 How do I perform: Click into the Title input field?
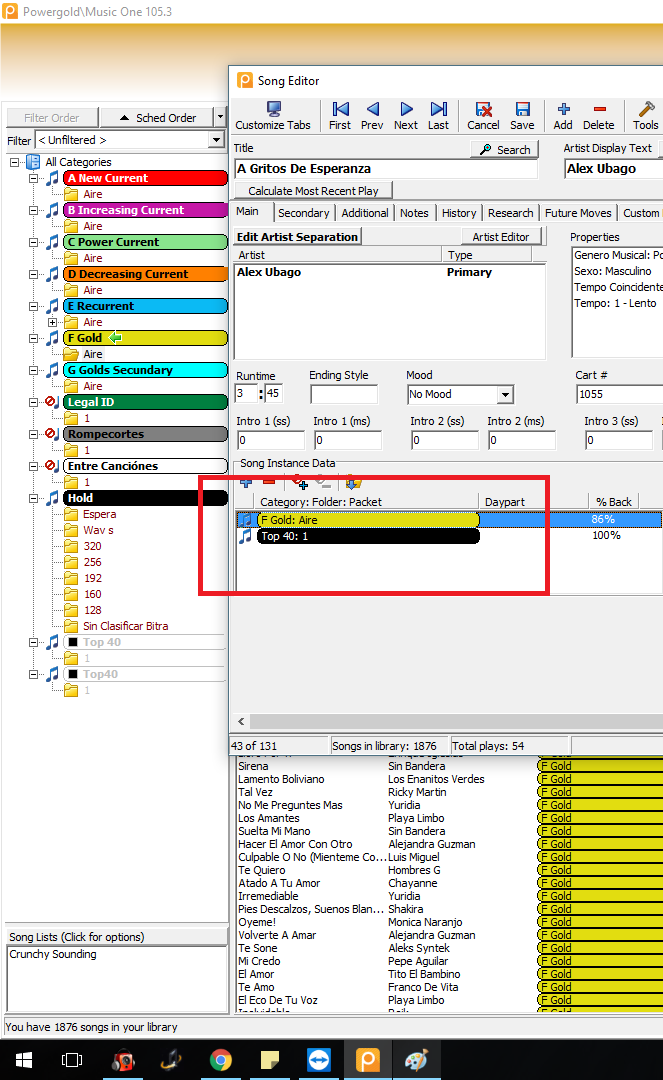tap(386, 169)
